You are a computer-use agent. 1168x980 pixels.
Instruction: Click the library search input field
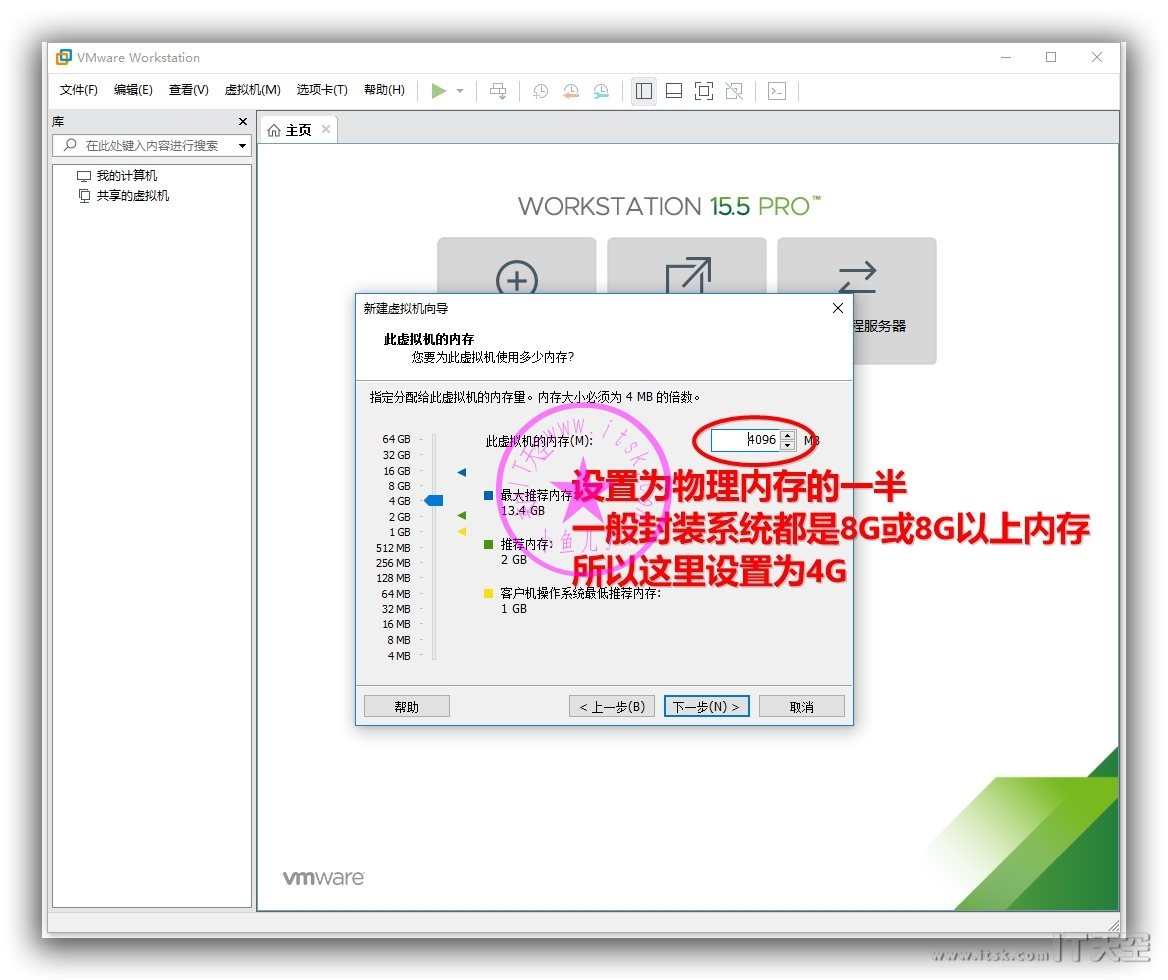tap(151, 145)
